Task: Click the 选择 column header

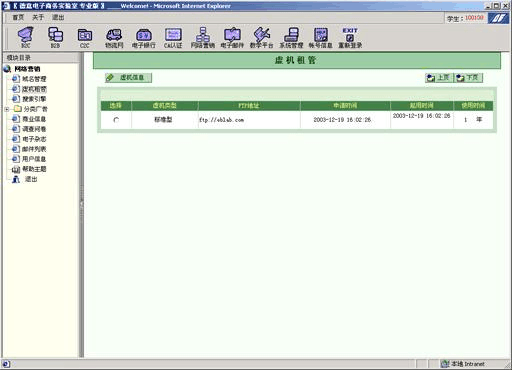Action: pyautogui.click(x=116, y=106)
